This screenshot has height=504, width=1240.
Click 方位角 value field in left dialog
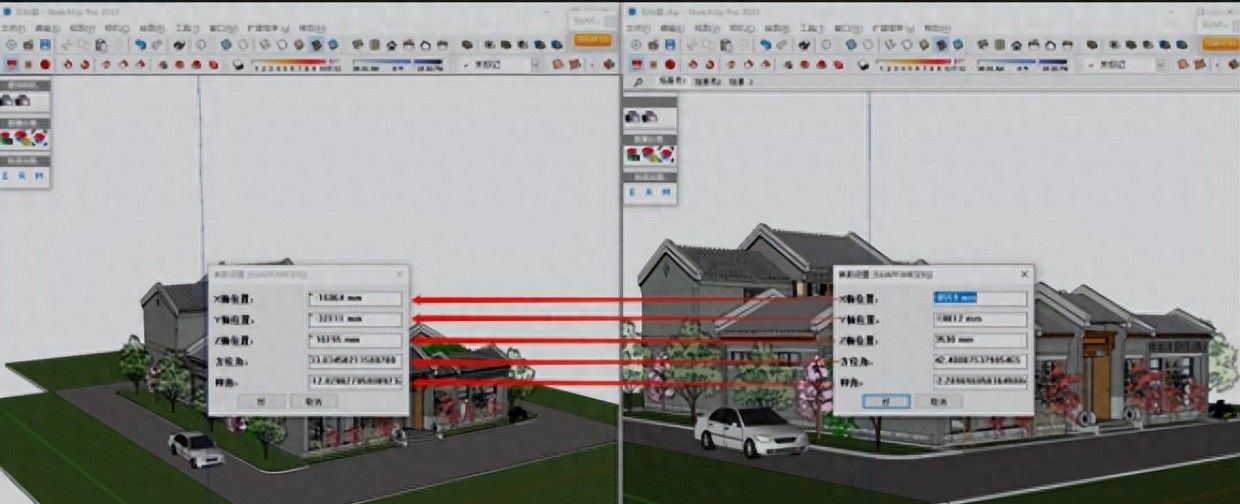tap(355, 360)
